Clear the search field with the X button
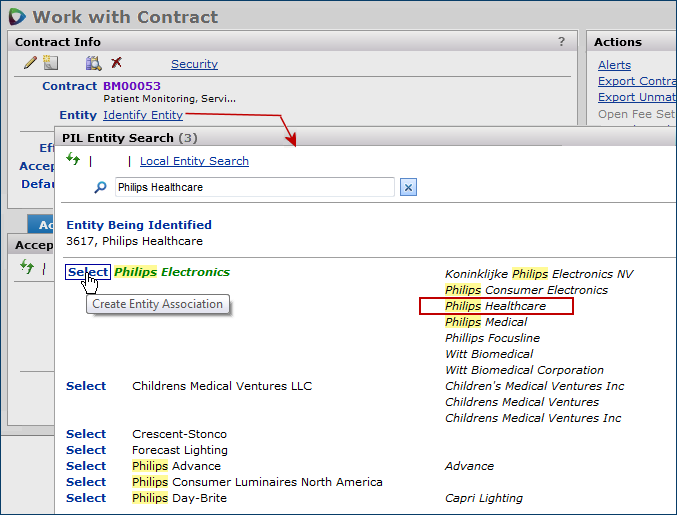This screenshot has height=515, width=677. (x=408, y=187)
